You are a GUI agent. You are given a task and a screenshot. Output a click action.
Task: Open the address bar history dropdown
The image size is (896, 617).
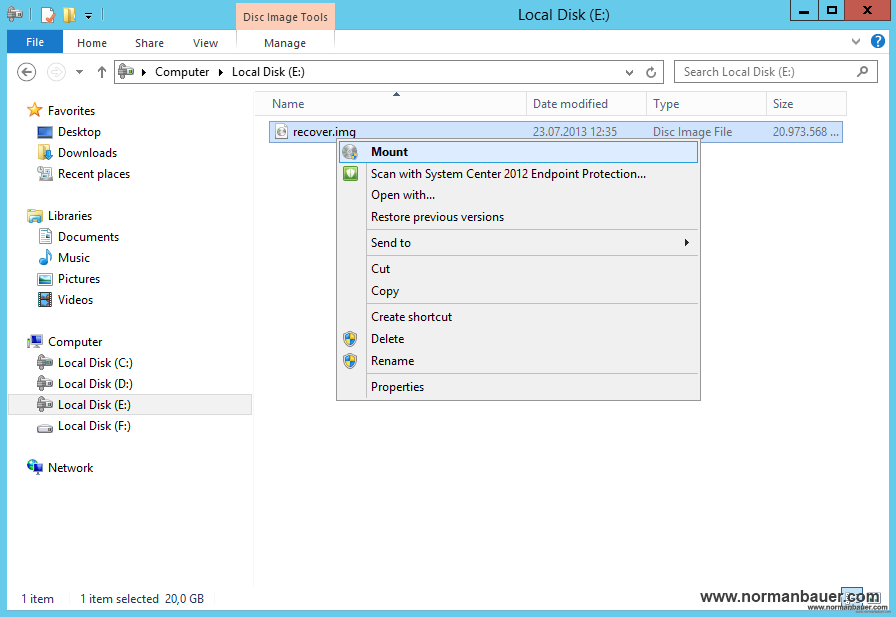[629, 72]
